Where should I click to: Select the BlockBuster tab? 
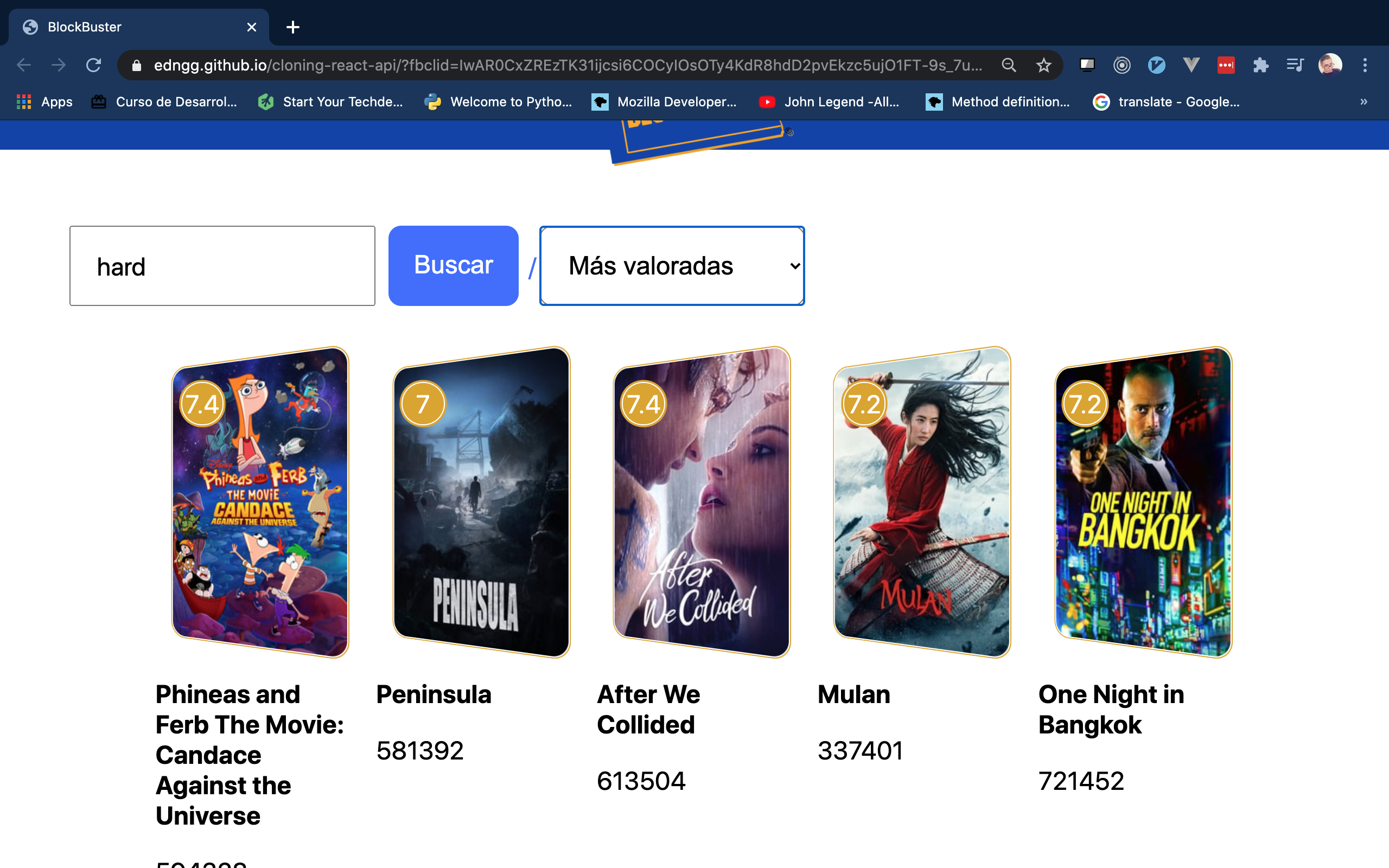coord(138,27)
